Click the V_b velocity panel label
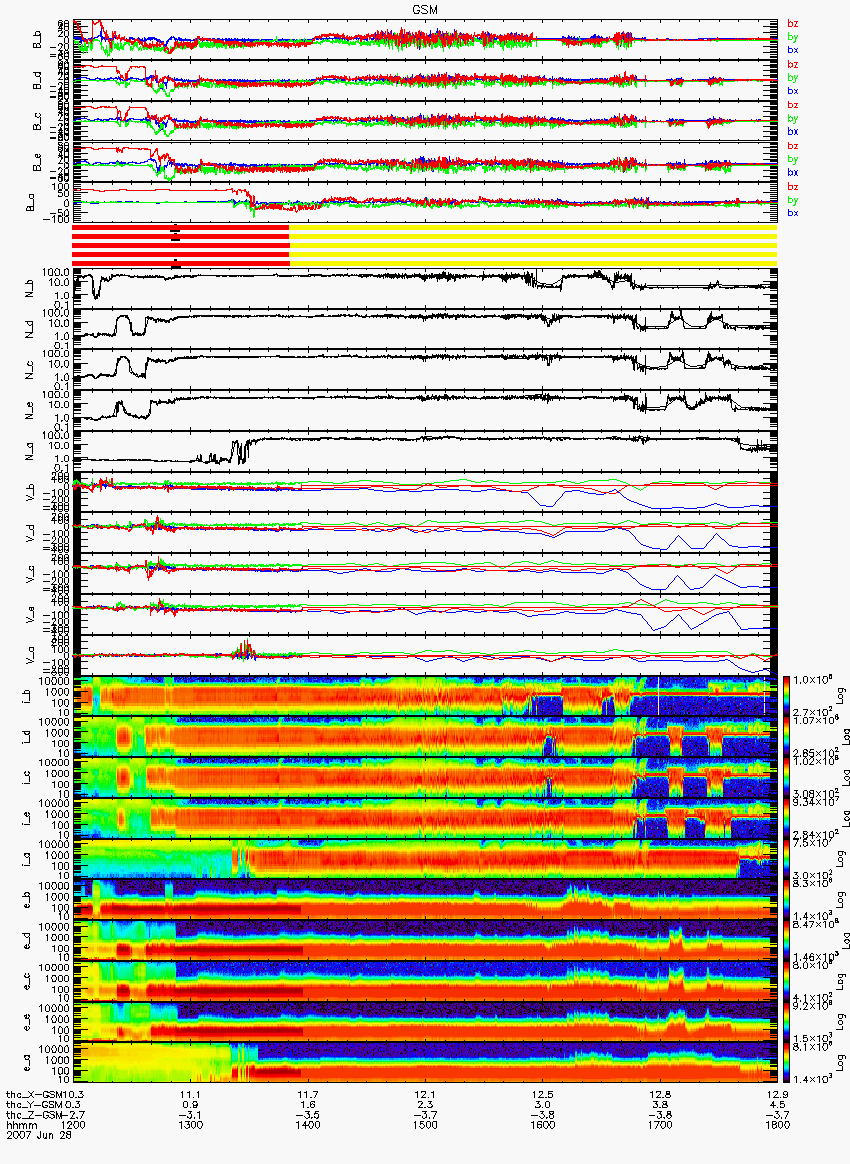 30,491
